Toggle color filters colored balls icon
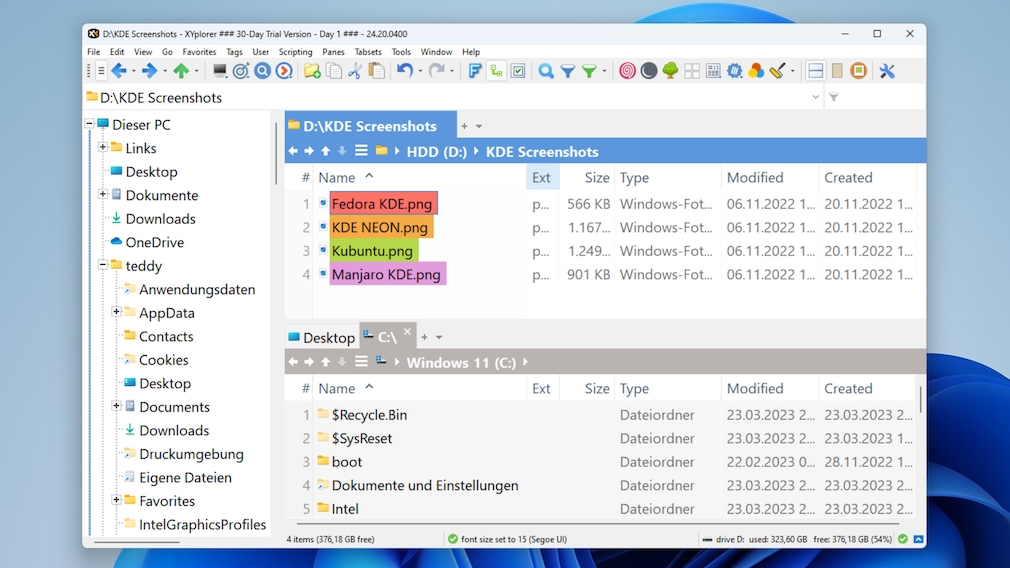This screenshot has height=568, width=1010. 756,71
